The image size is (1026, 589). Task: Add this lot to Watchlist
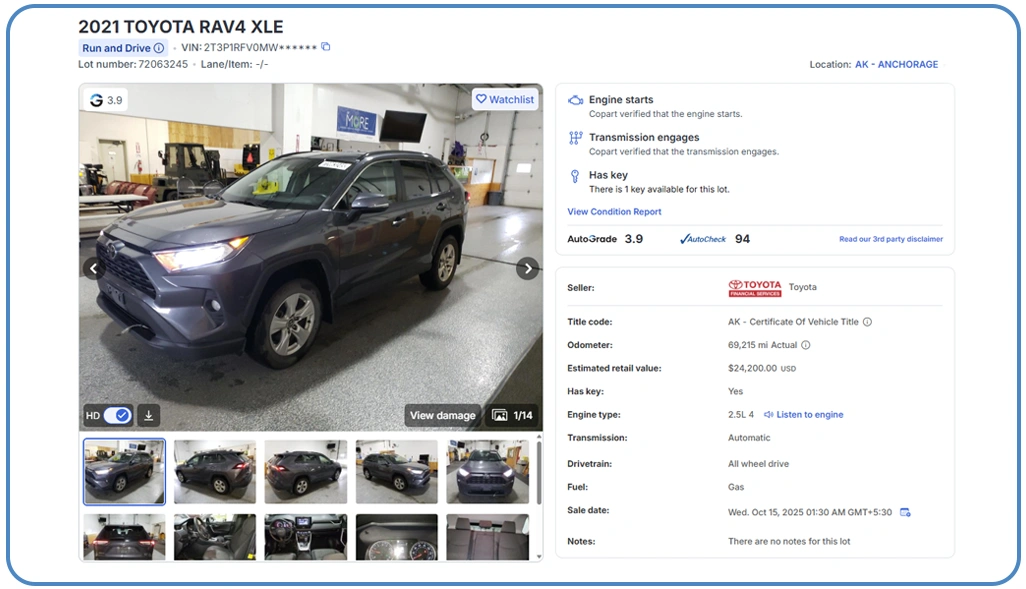click(505, 99)
